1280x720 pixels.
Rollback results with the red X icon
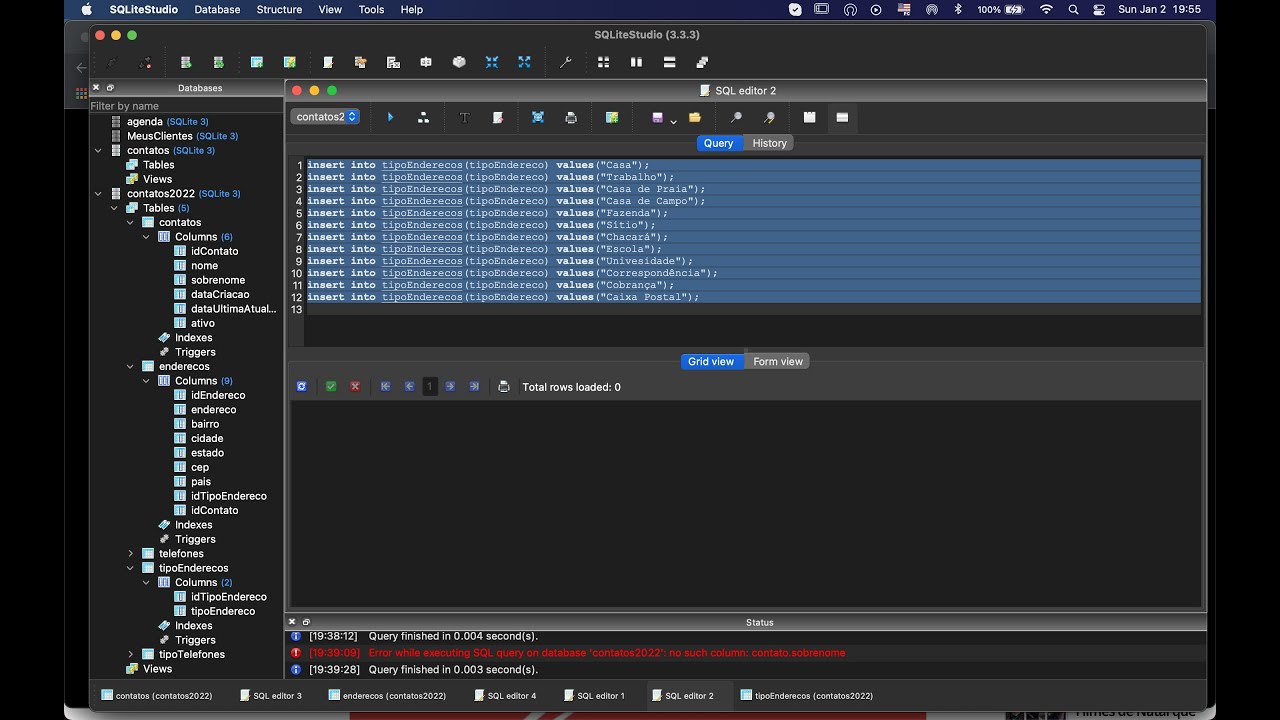pos(355,386)
